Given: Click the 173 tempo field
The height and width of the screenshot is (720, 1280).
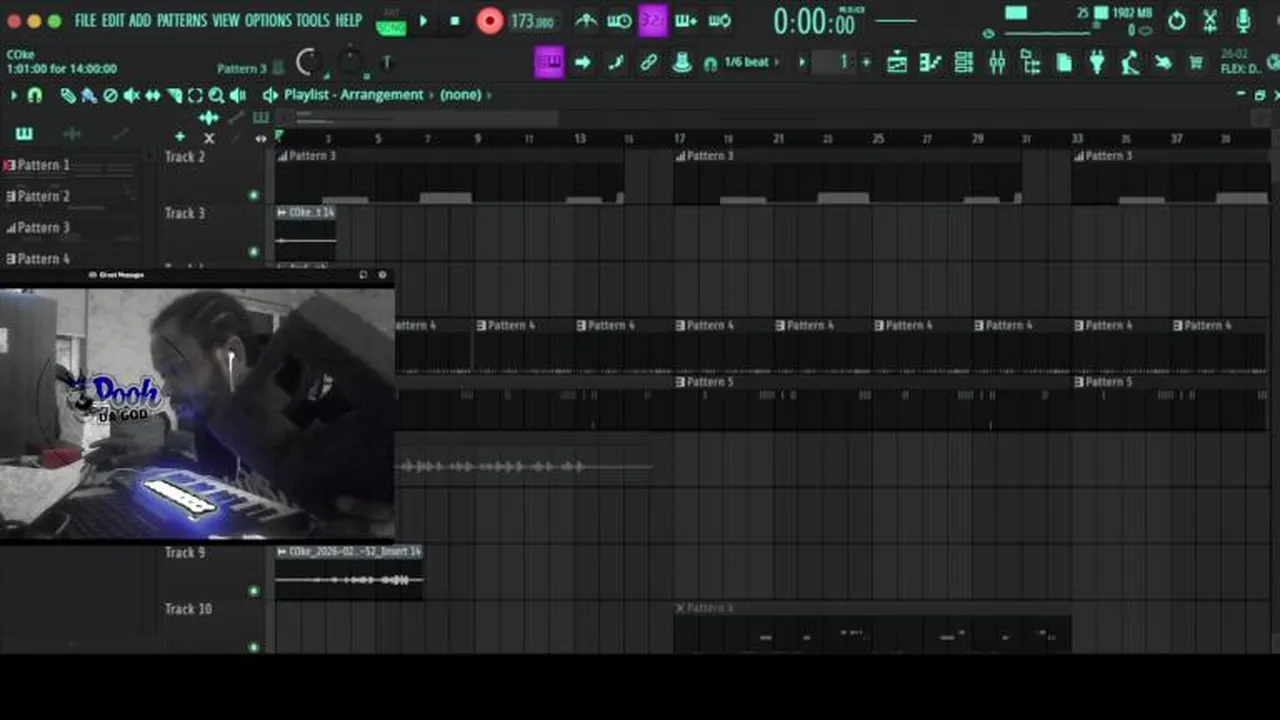Looking at the screenshot, I should [x=532, y=21].
